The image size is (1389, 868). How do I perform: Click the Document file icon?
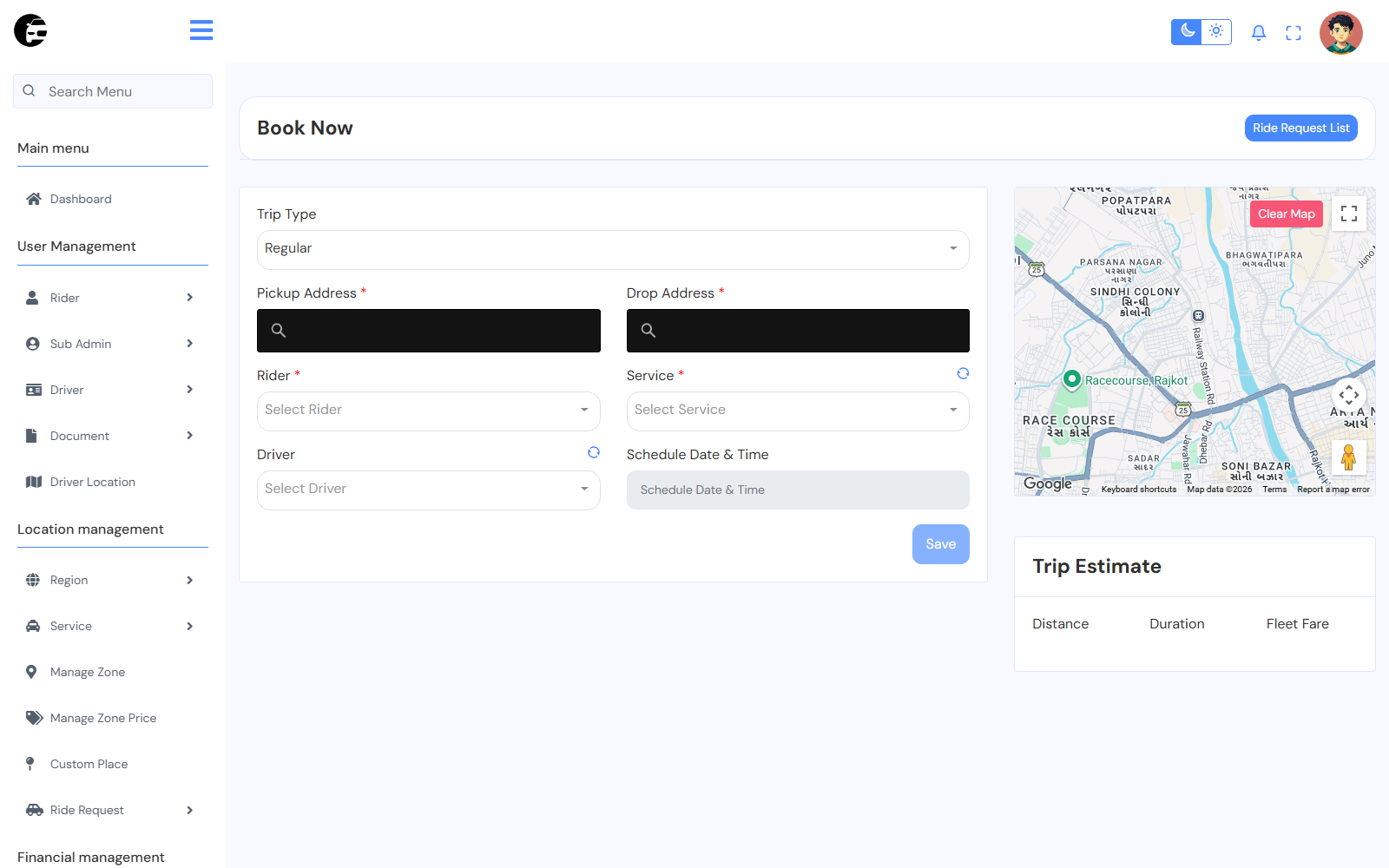tap(31, 436)
